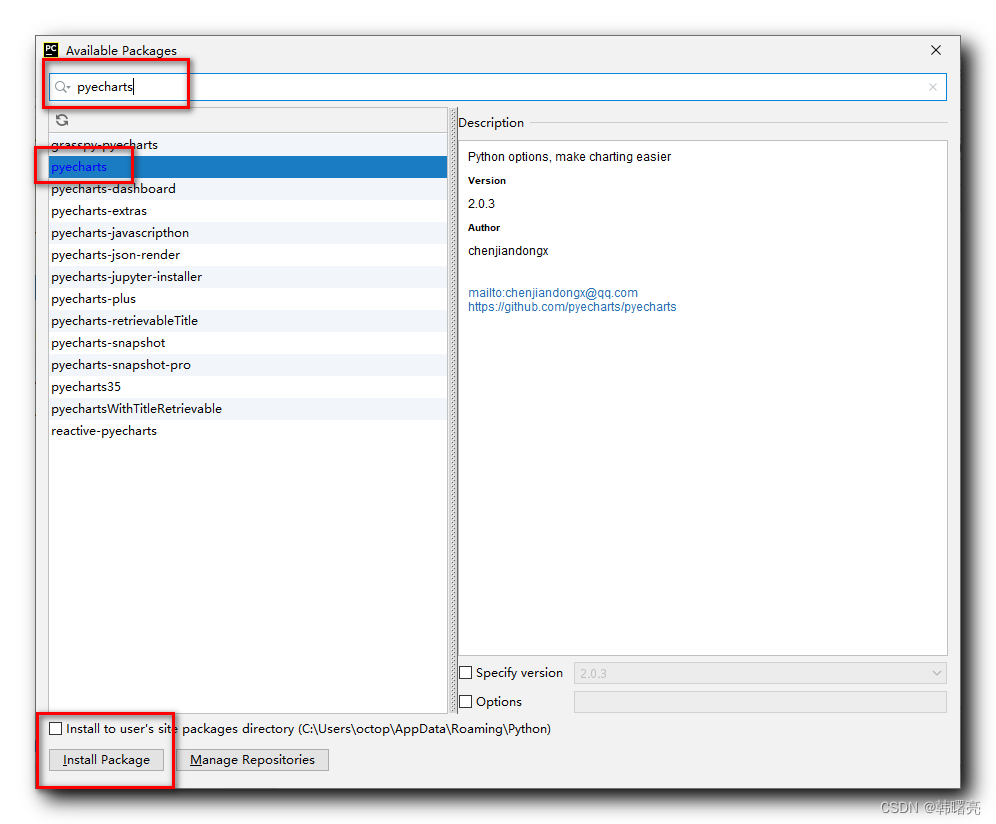Screen dimensions: 996x824
Task: Open the github.com/pyecharts/pyecharts link
Action: (x=572, y=307)
